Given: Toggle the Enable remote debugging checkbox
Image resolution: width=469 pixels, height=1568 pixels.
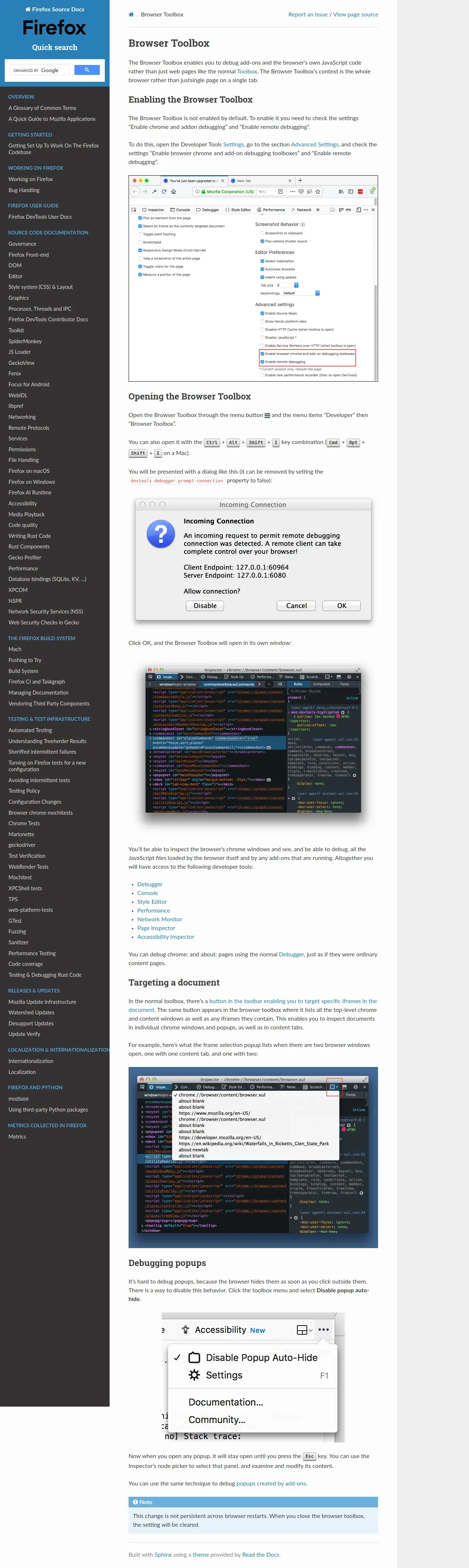Looking at the screenshot, I should (x=263, y=362).
